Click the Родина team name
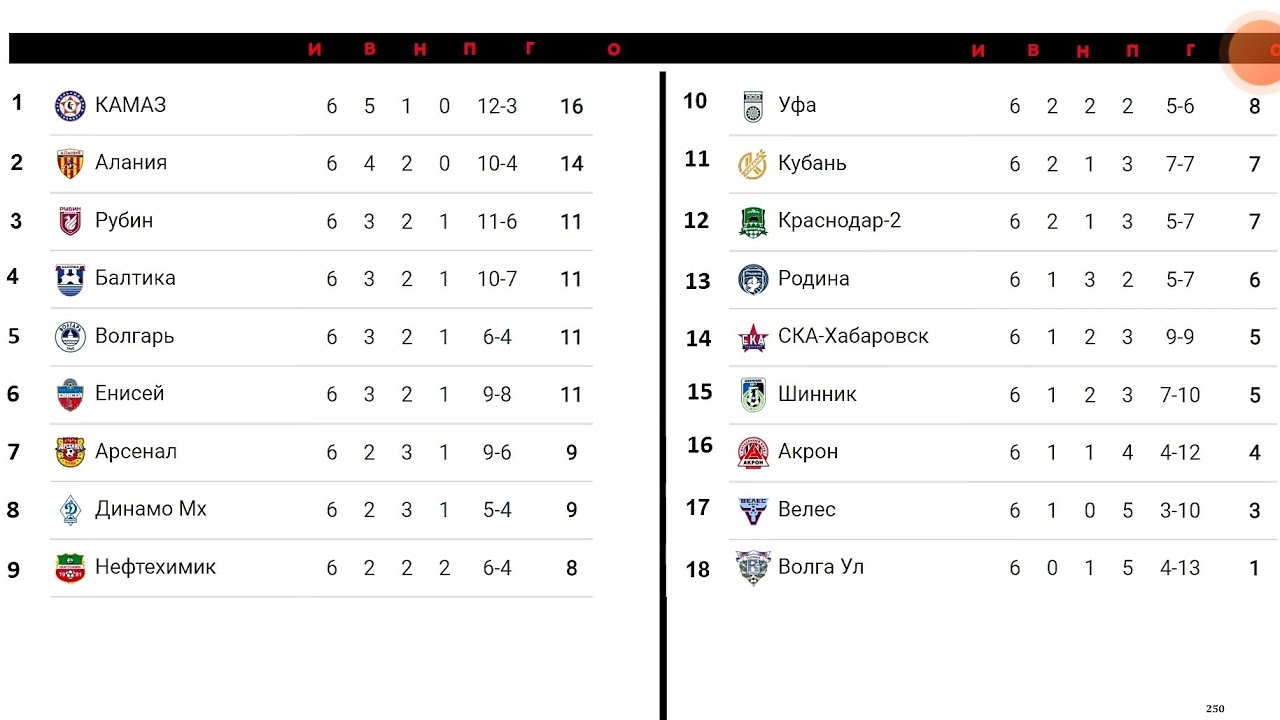Screen dimensions: 1280x720 pos(813,278)
